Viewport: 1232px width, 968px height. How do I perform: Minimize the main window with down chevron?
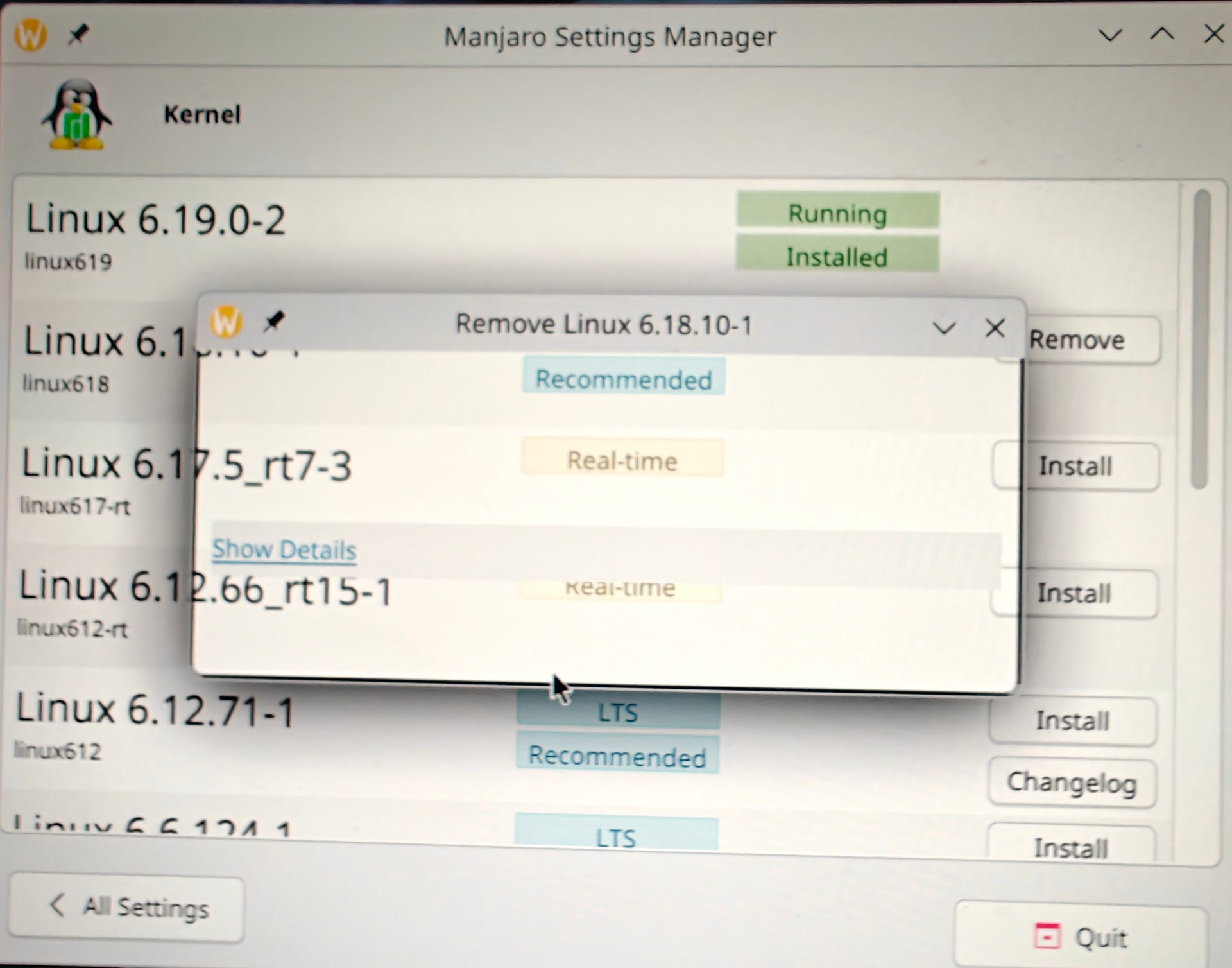coord(1109,35)
